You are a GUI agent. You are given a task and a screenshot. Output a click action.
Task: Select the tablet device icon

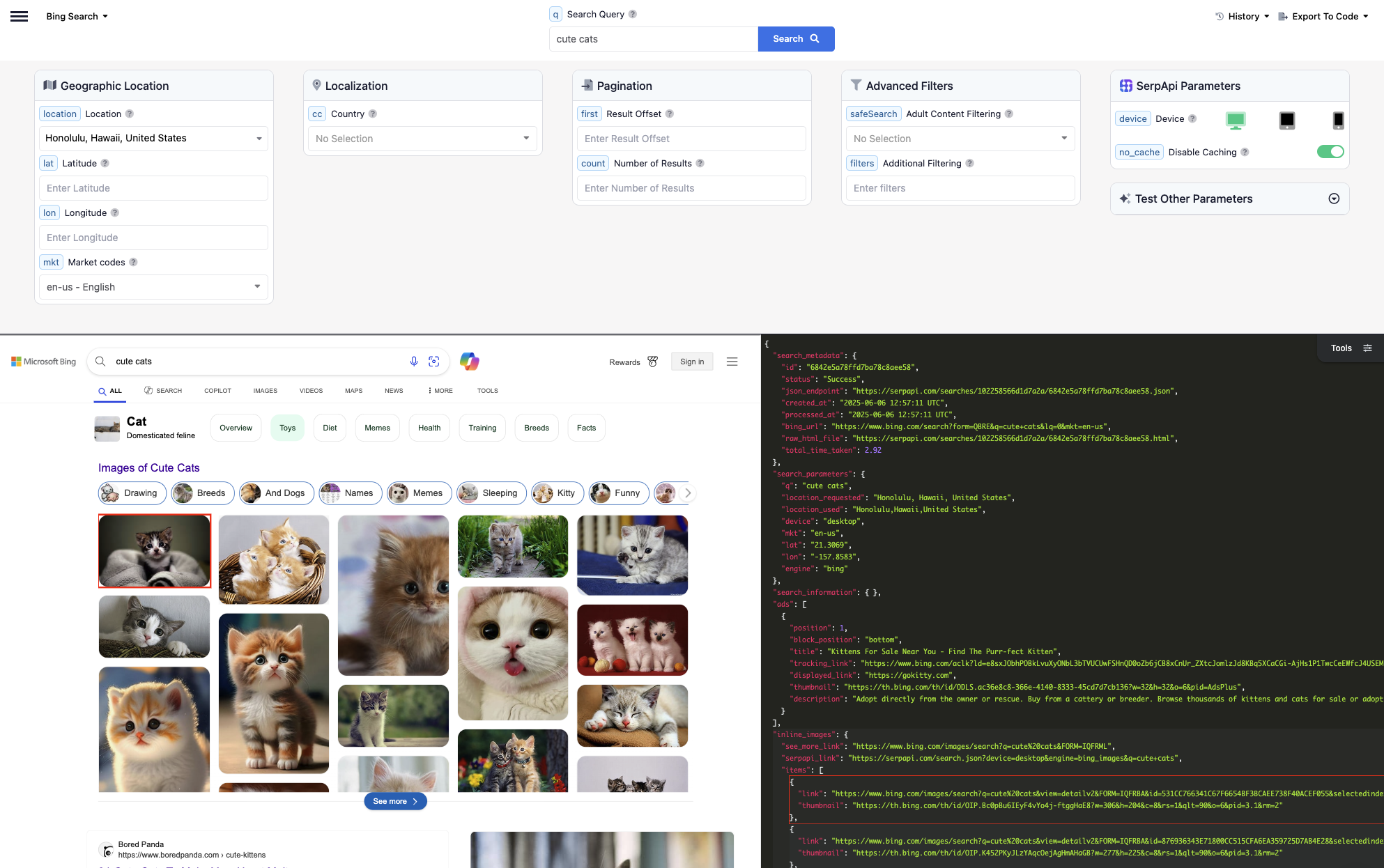click(x=1287, y=120)
